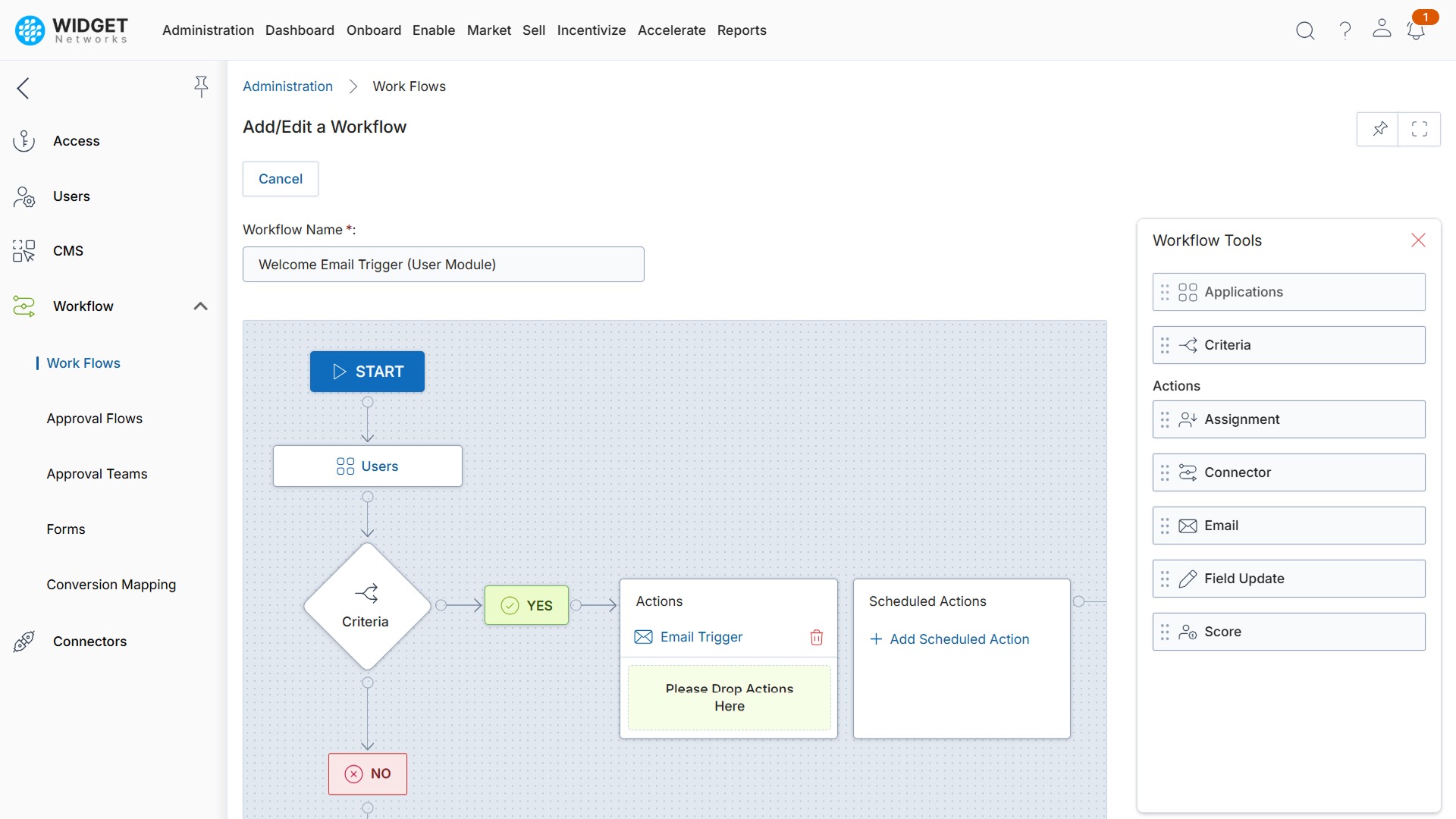Image resolution: width=1456 pixels, height=819 pixels.
Task: Select the green YES branch node
Action: click(526, 605)
